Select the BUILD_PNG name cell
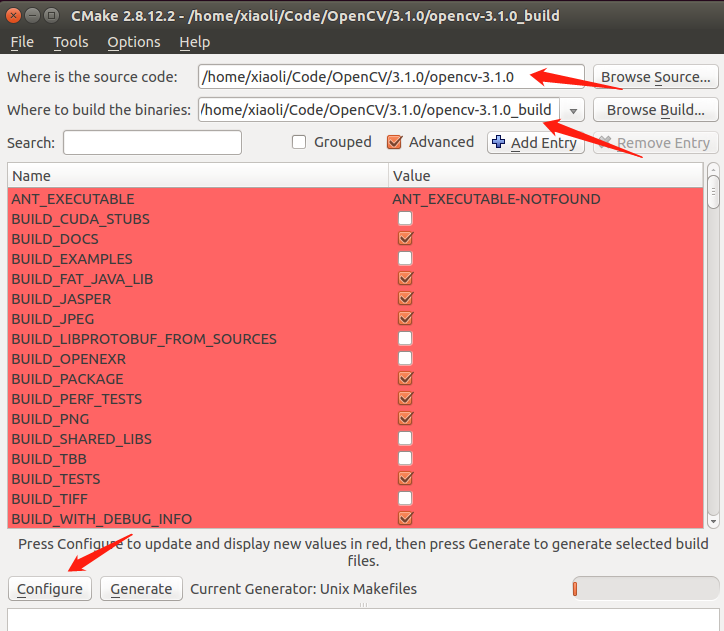Screen dimensions: 724x631 click(x=50, y=419)
